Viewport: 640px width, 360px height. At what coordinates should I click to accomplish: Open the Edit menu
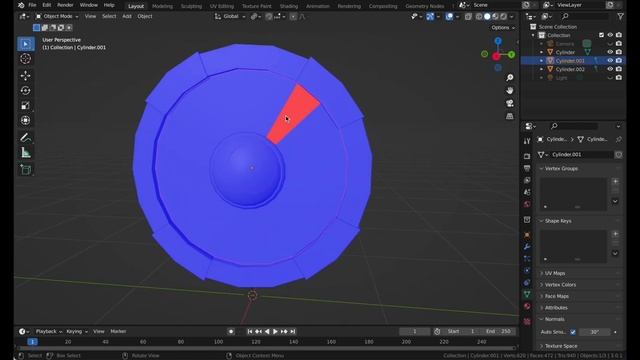tap(47, 5)
